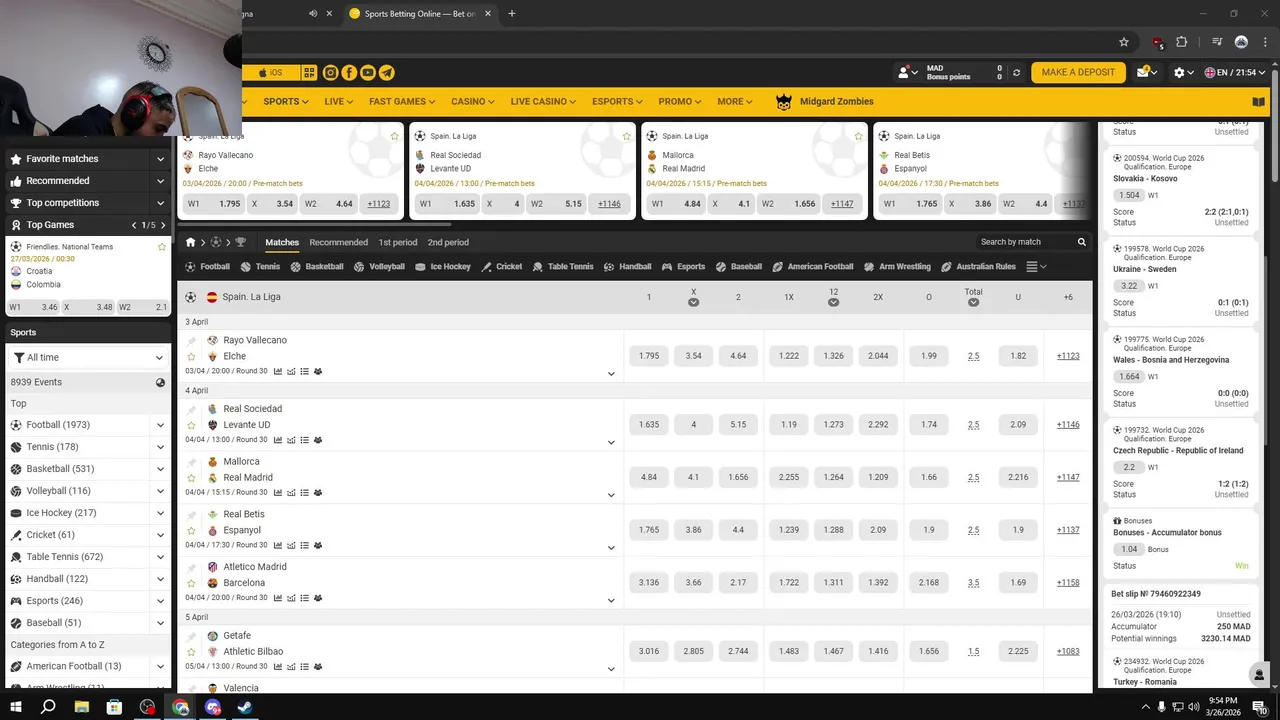Star the Real Sociedad vs Levante card
This screenshot has height=720, width=1280.
(626, 136)
